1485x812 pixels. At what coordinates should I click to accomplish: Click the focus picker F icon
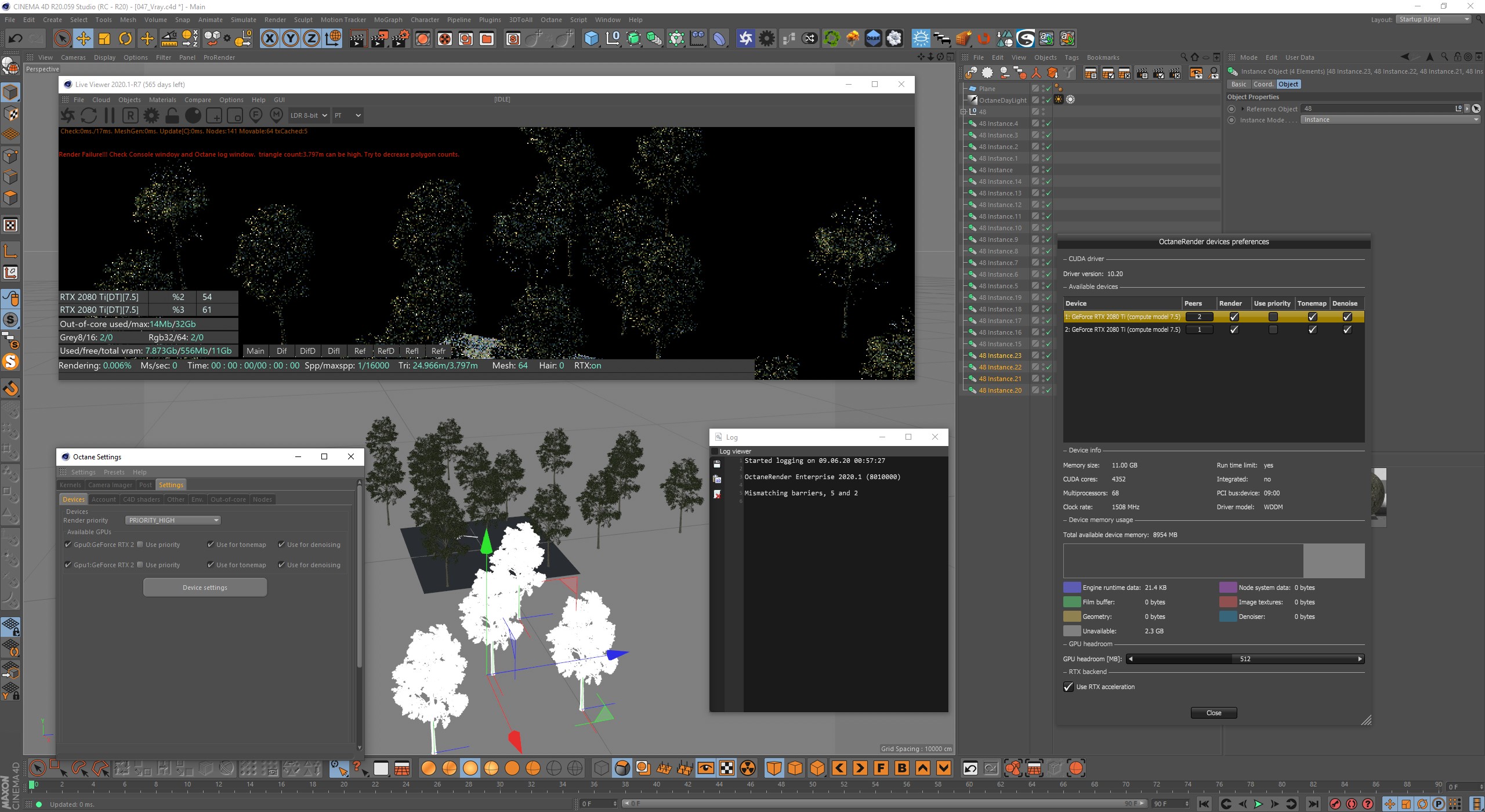256,115
